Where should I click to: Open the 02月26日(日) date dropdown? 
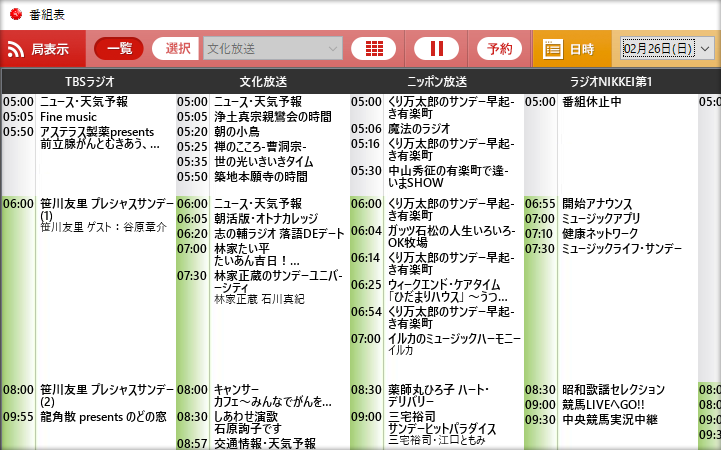(667, 48)
